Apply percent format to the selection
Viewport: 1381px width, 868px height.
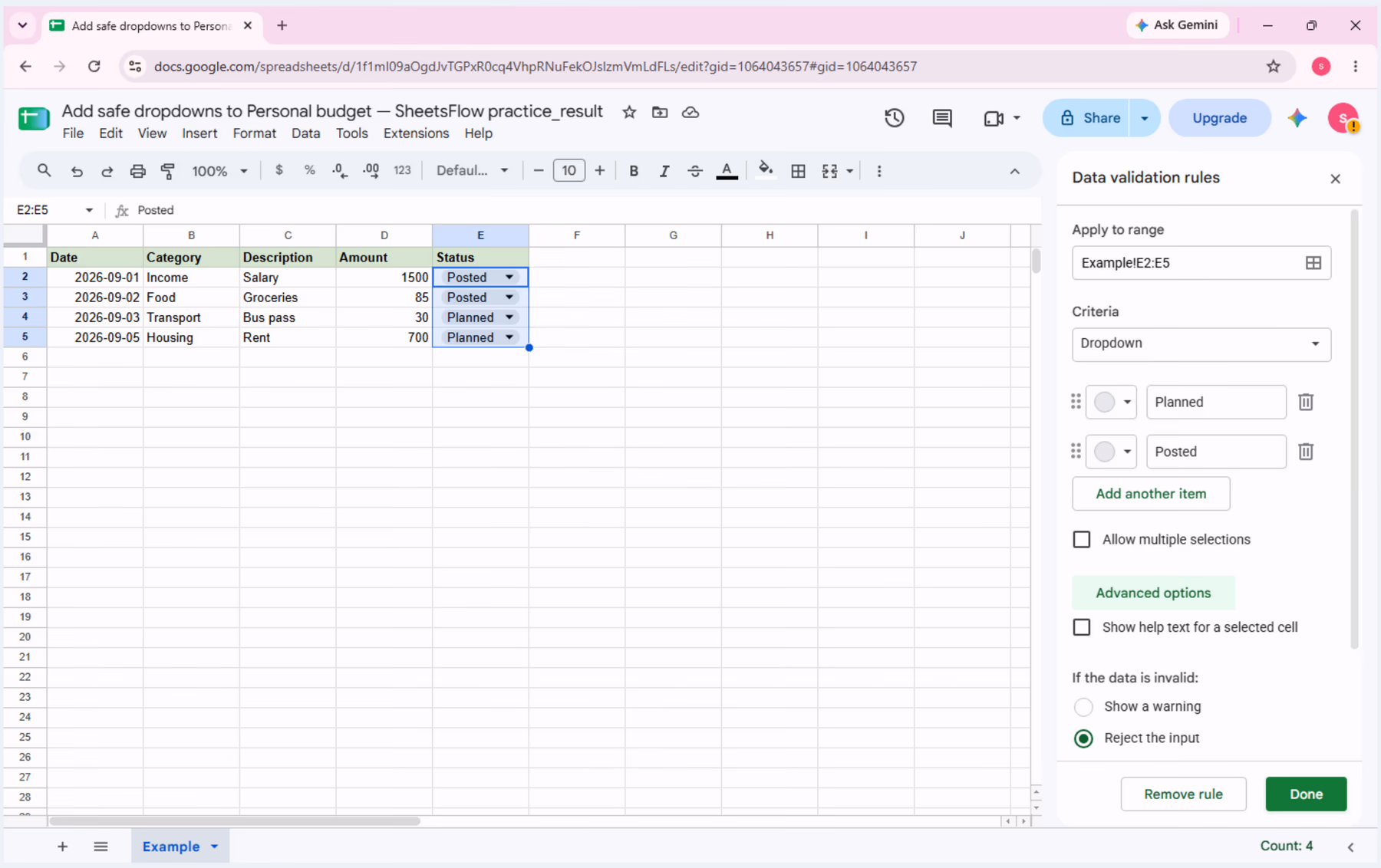coord(310,170)
